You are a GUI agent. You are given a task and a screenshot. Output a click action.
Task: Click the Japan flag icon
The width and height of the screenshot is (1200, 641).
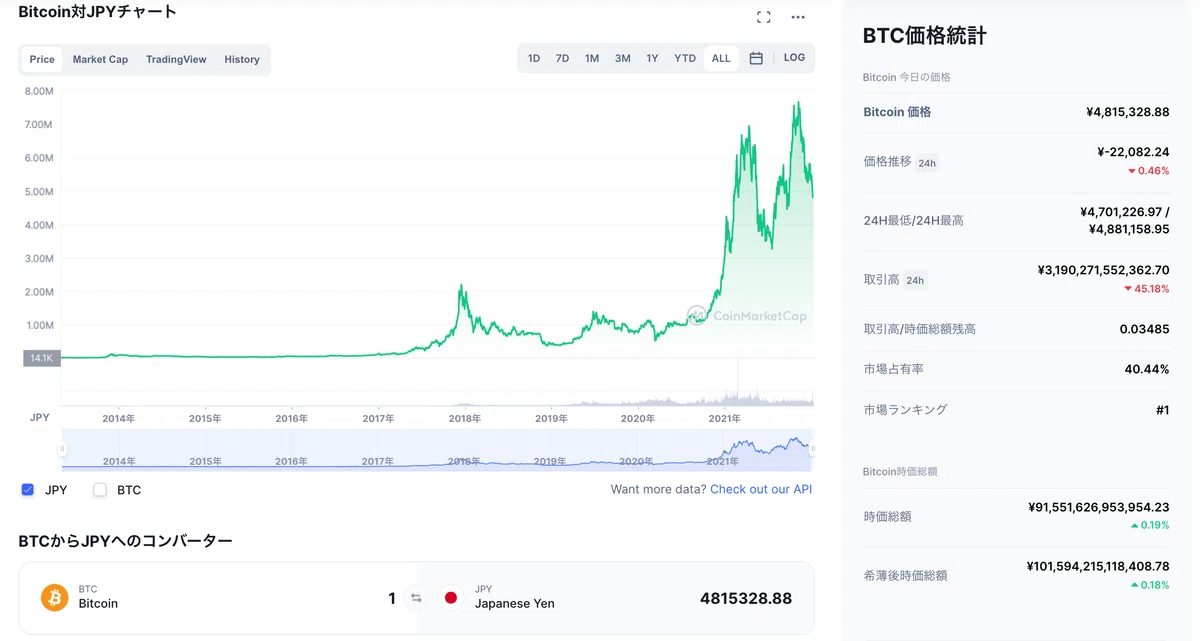(451, 598)
